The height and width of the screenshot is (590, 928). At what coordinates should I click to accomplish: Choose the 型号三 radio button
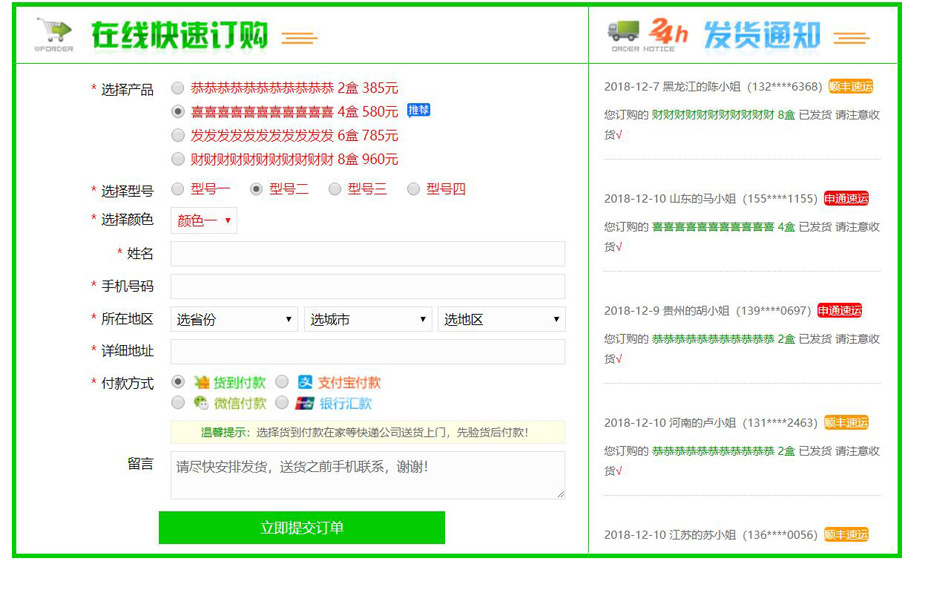click(335, 189)
